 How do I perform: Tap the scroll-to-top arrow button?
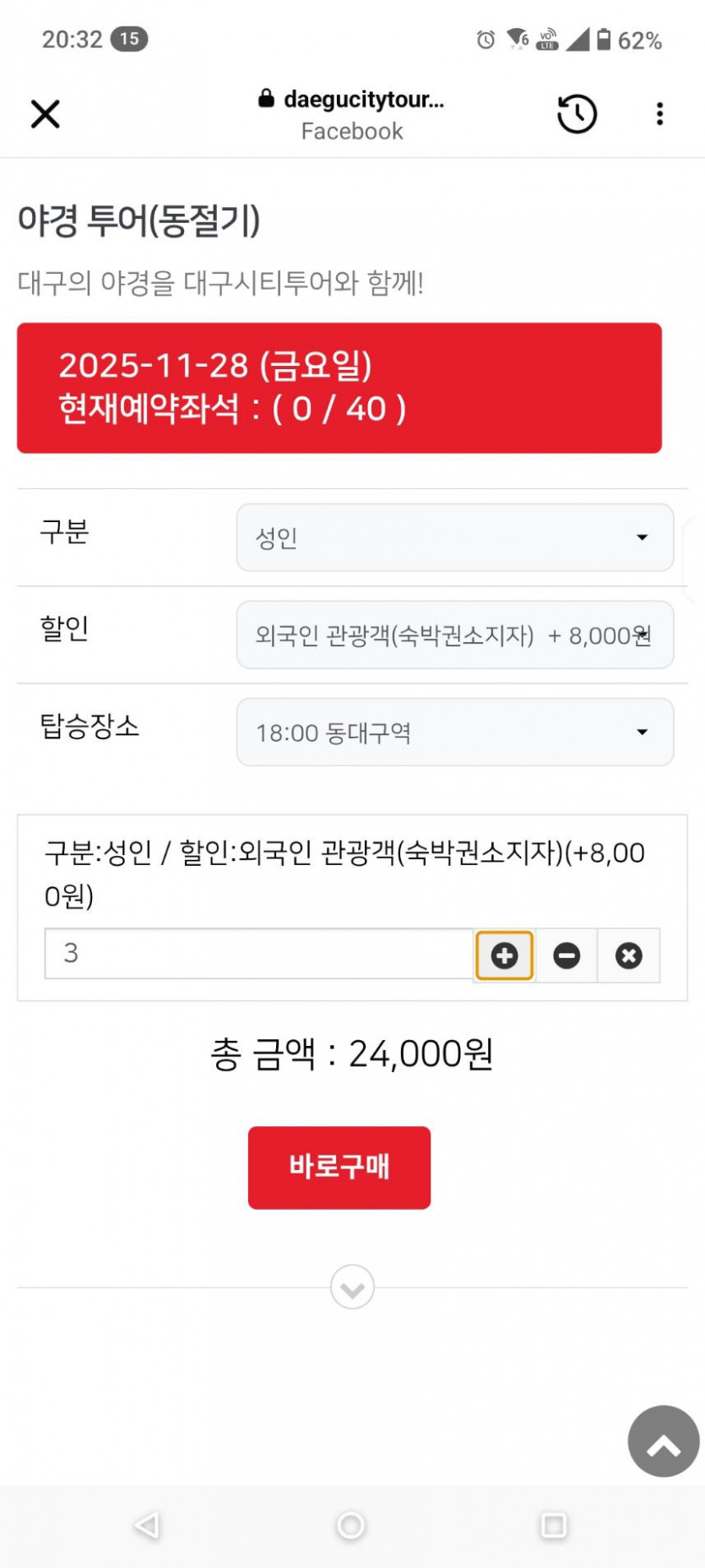pos(664,1441)
